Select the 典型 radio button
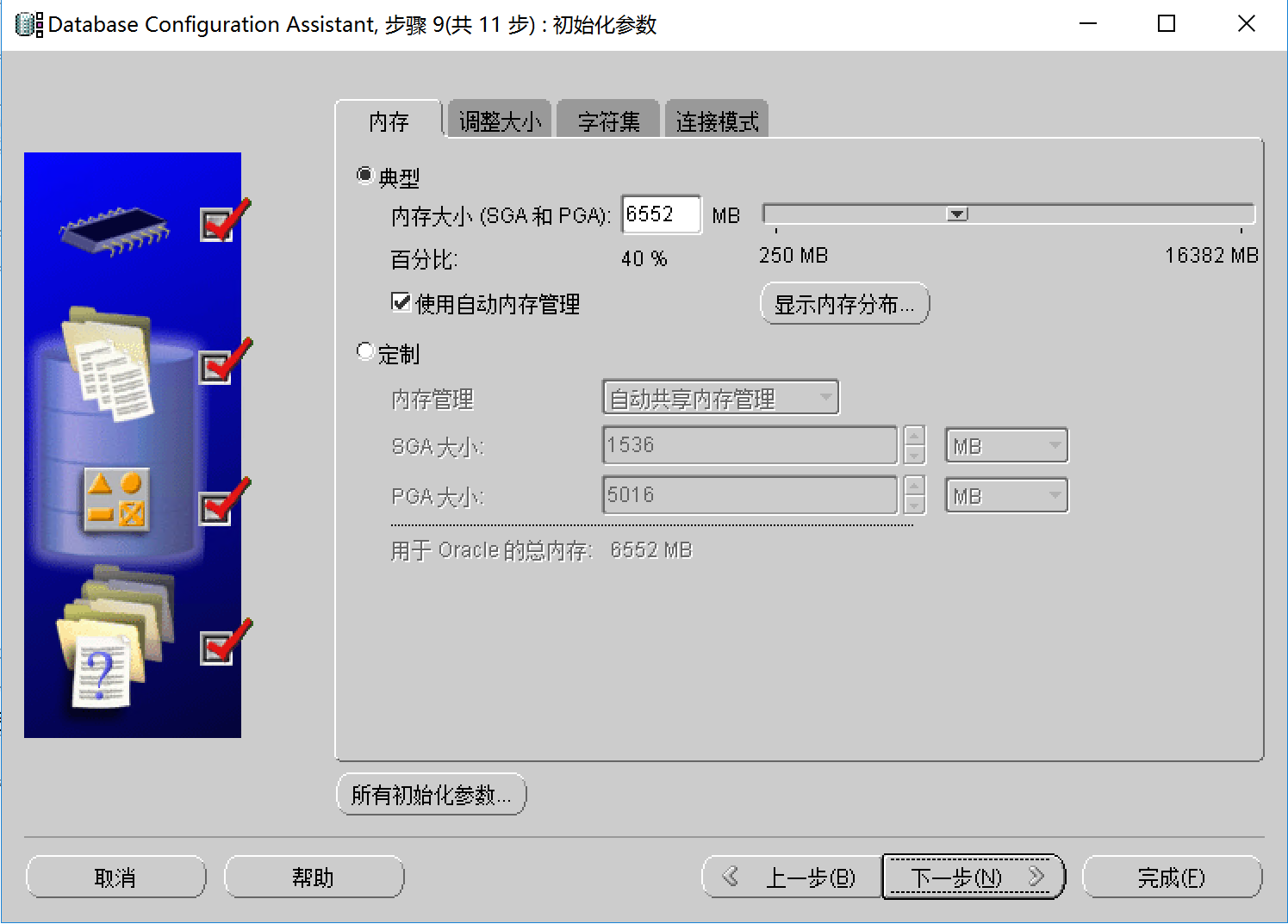Image resolution: width=1288 pixels, height=924 pixels. tap(365, 176)
